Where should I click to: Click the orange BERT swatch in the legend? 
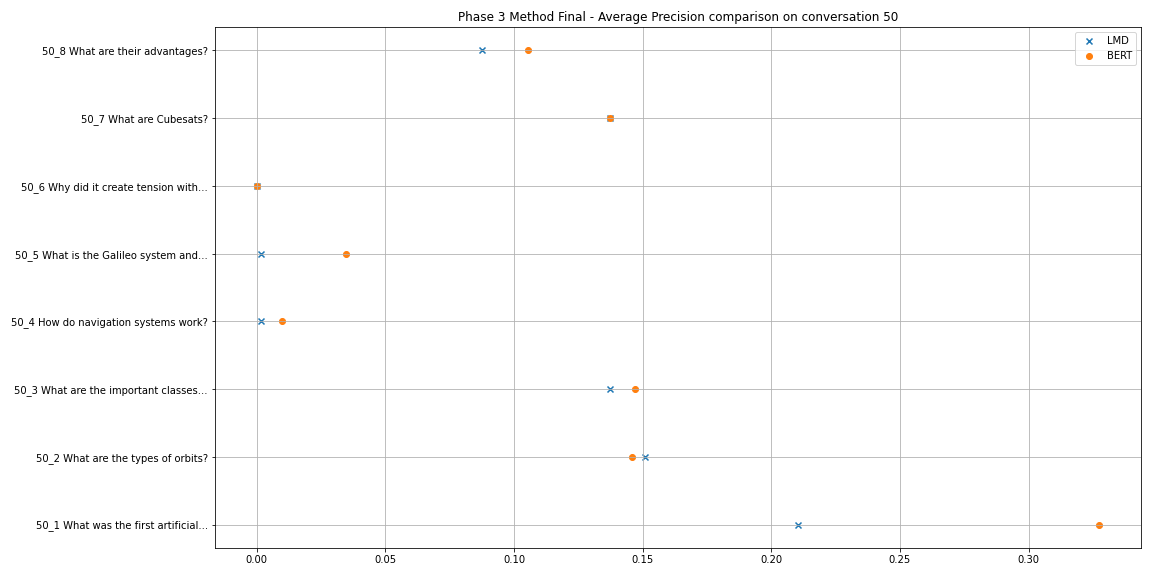tap(1089, 56)
